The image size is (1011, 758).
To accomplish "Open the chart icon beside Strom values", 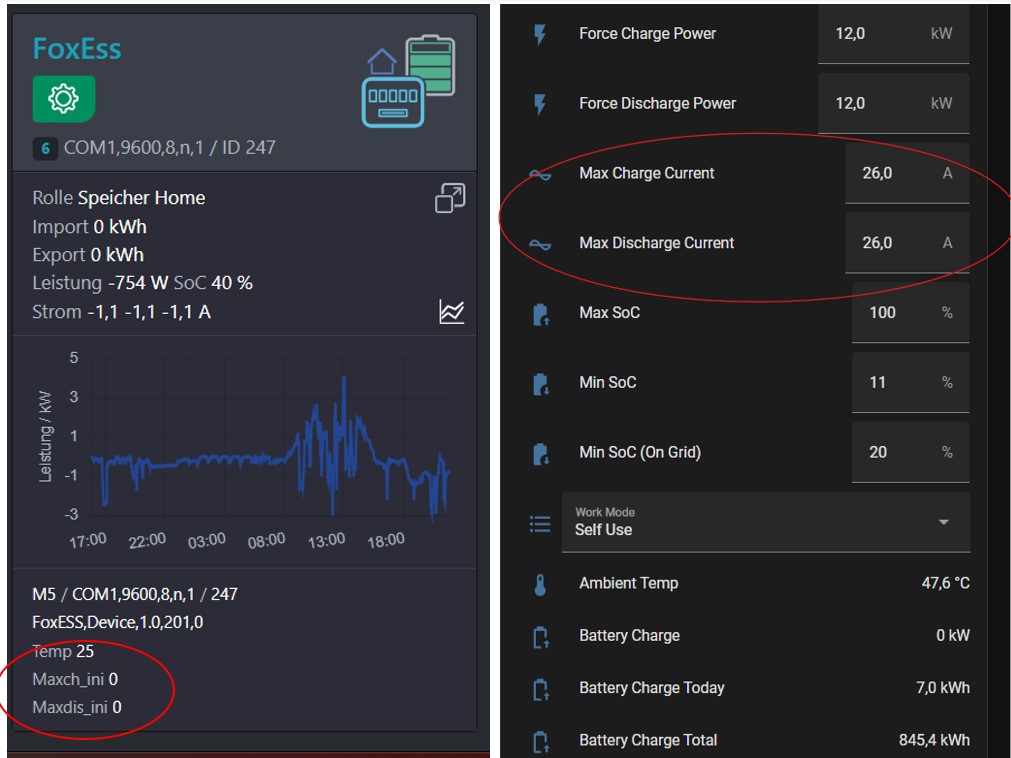I will [x=451, y=312].
